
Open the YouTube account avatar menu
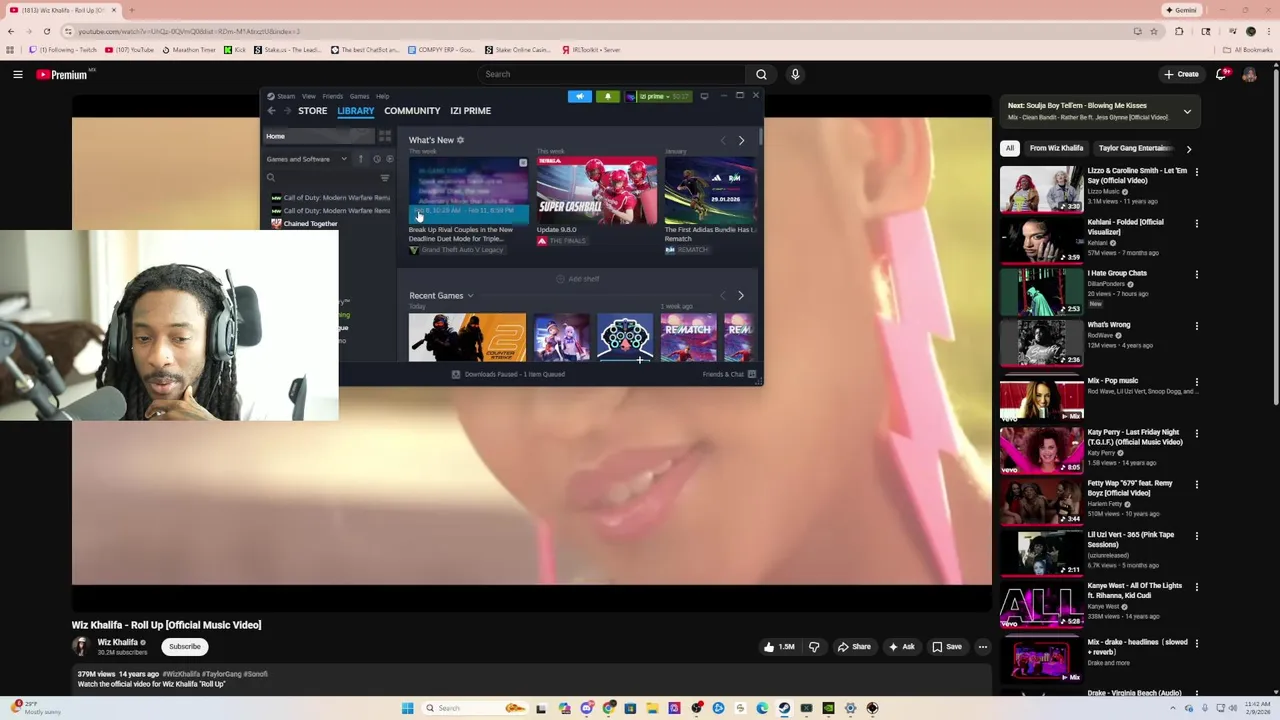point(1250,74)
